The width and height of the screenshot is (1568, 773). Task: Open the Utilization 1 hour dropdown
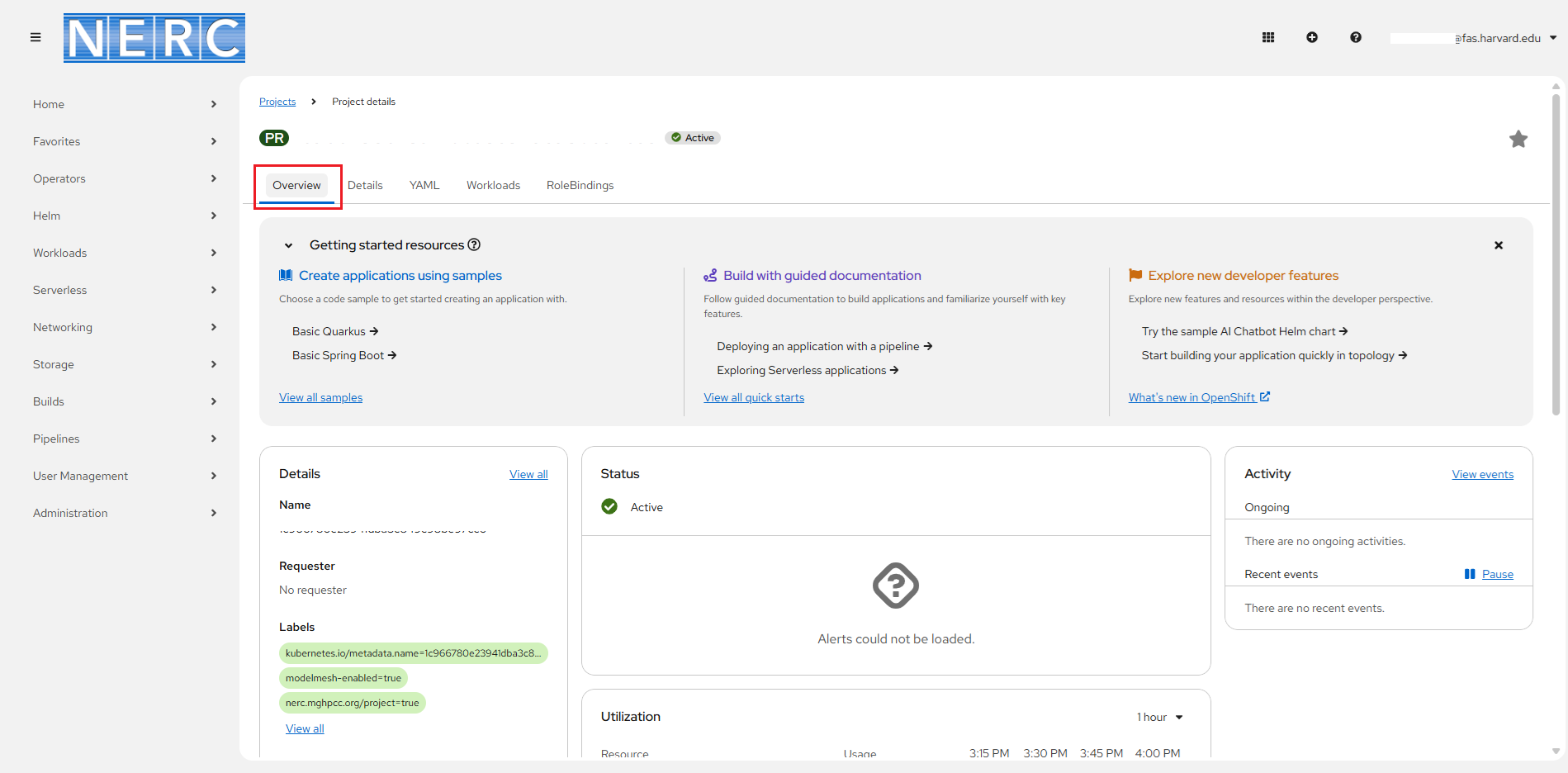click(1159, 717)
